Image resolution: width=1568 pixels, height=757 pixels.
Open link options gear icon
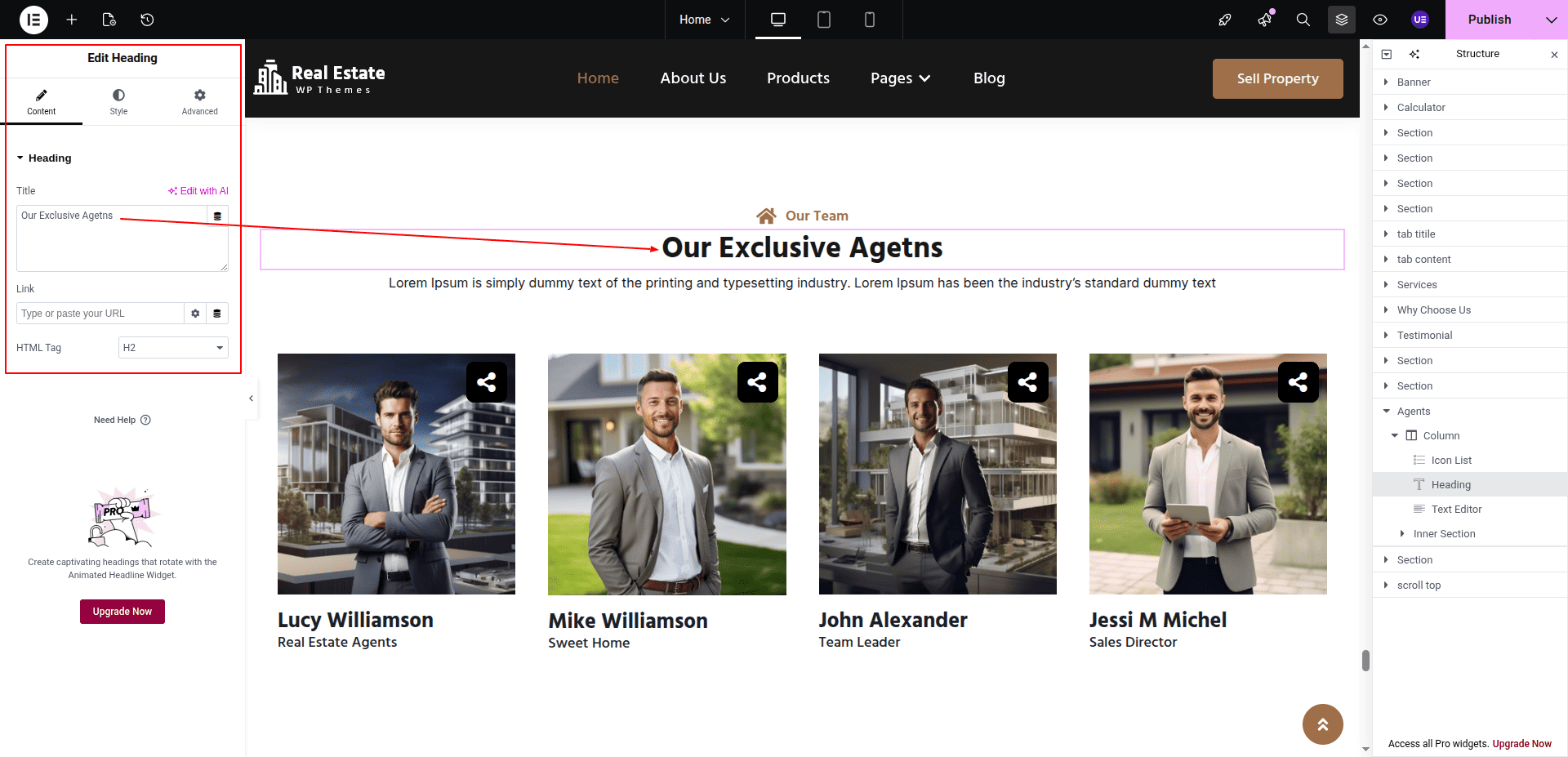point(195,314)
